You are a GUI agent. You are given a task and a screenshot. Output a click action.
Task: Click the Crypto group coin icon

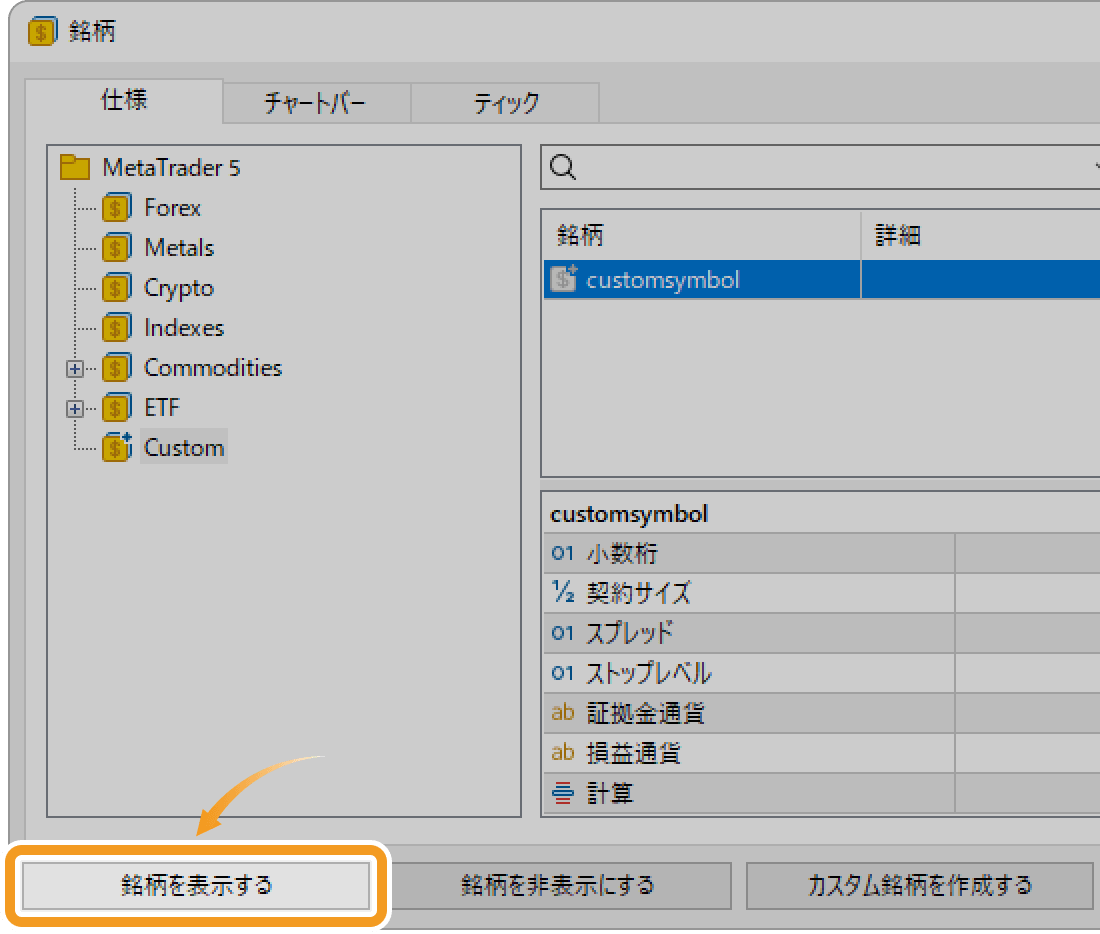click(x=116, y=288)
